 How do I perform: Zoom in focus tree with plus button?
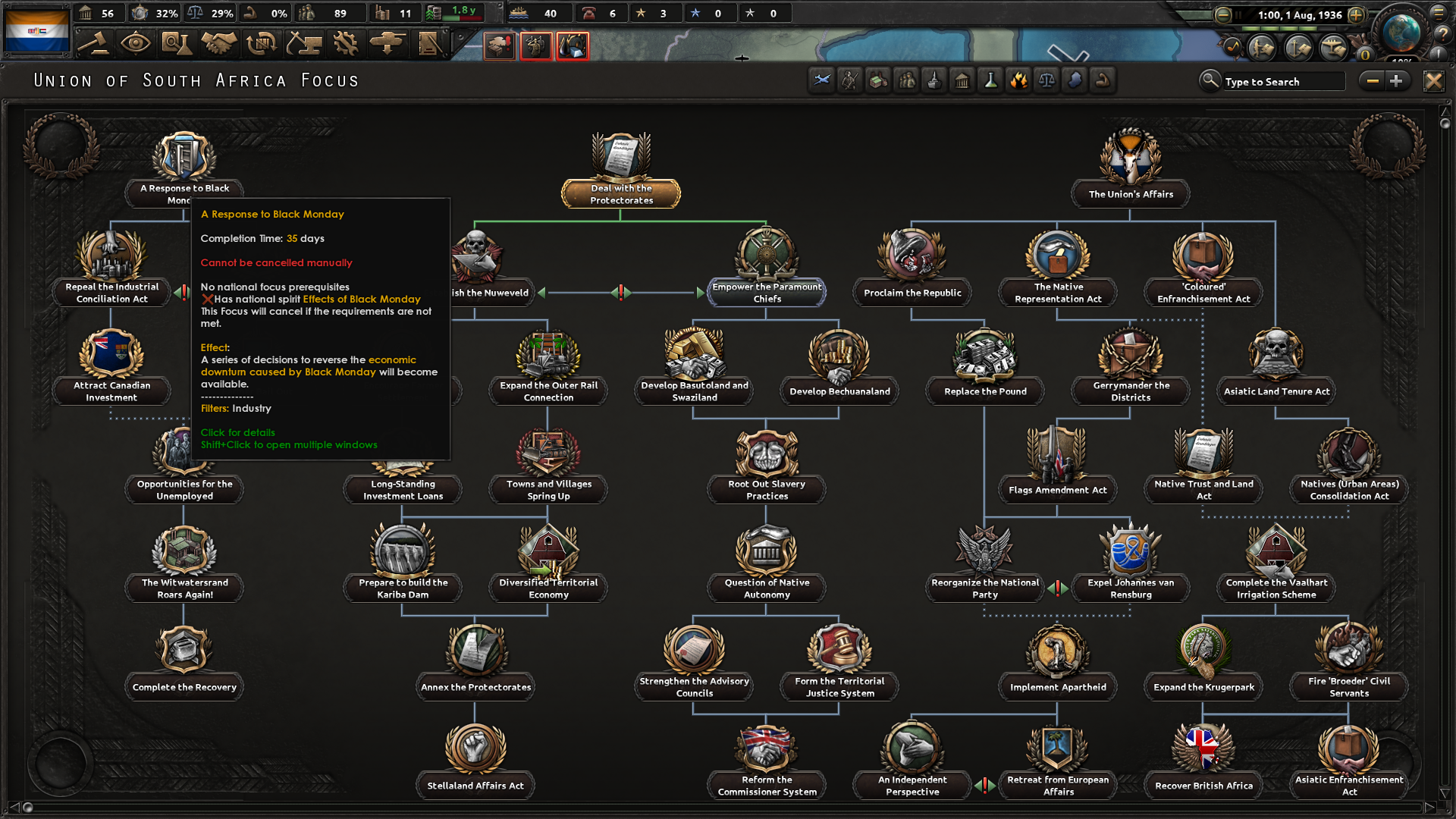(x=1397, y=80)
